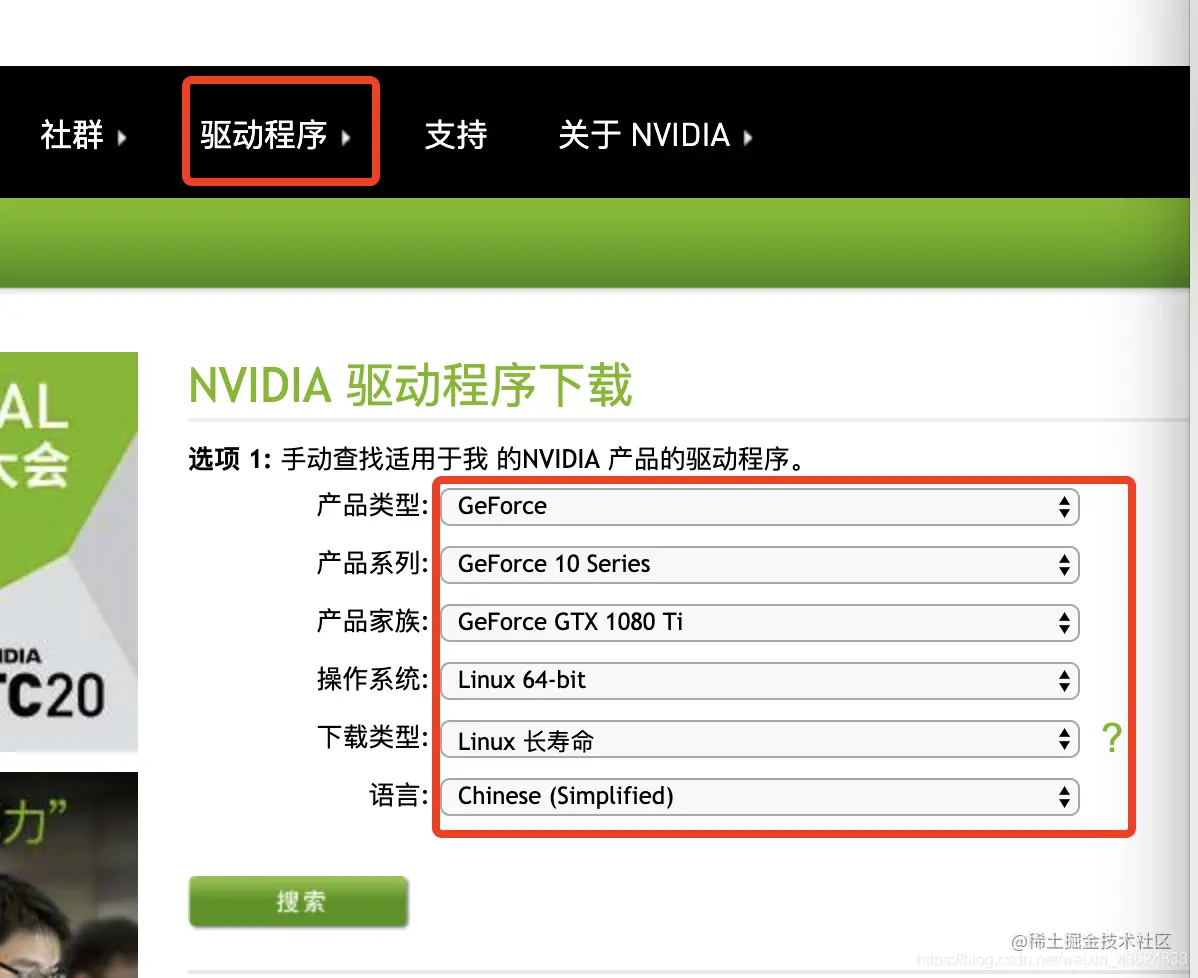Viewport: 1198px width, 978px height.
Task: Open the 社群 menu in the navigation bar
Action: (x=83, y=136)
